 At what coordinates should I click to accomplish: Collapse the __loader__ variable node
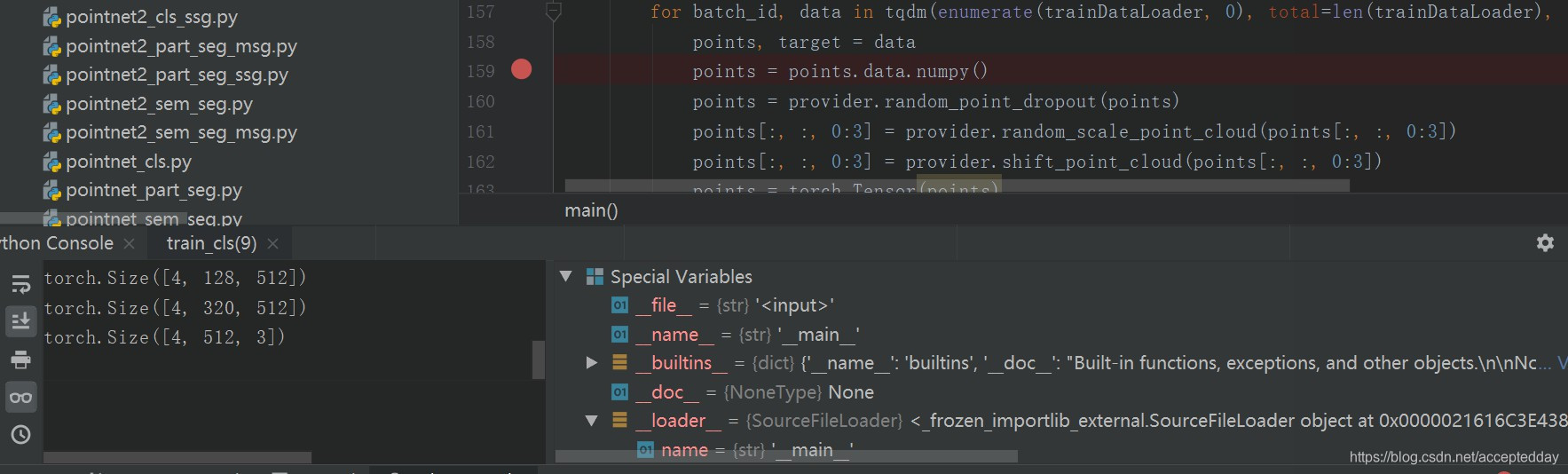592,421
